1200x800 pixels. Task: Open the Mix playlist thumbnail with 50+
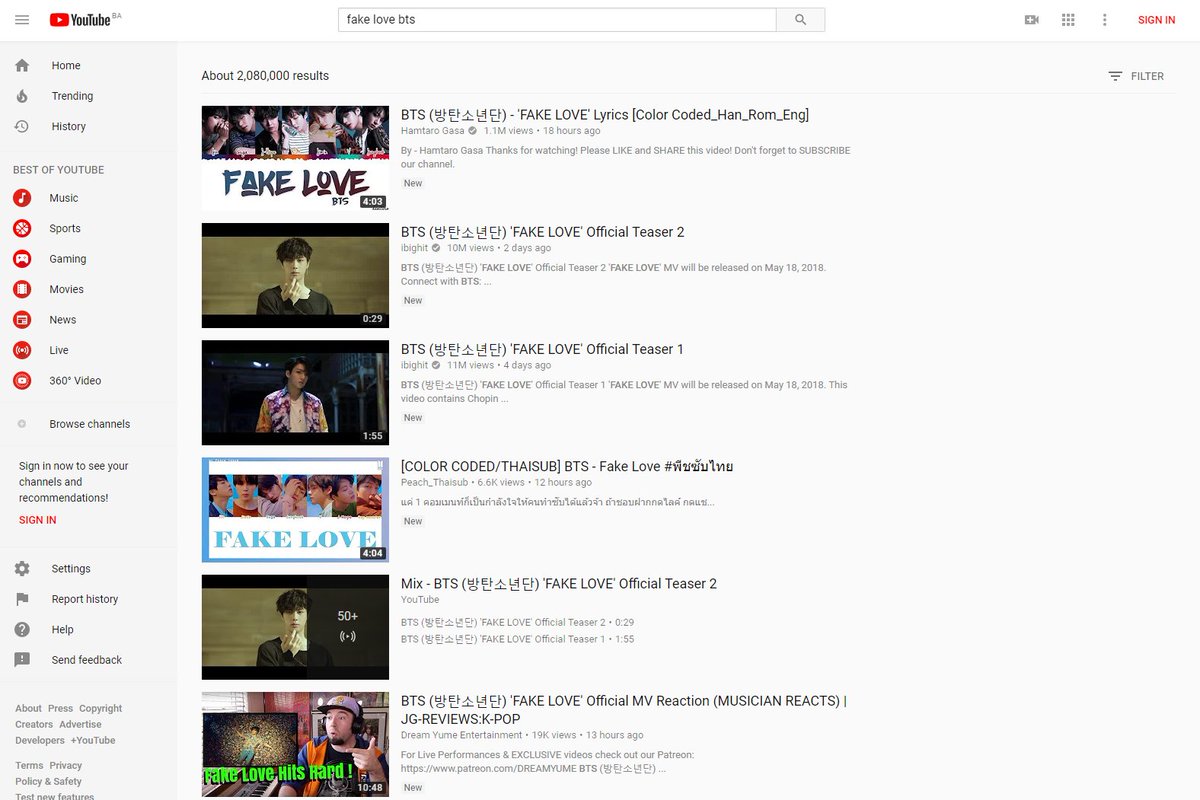295,627
